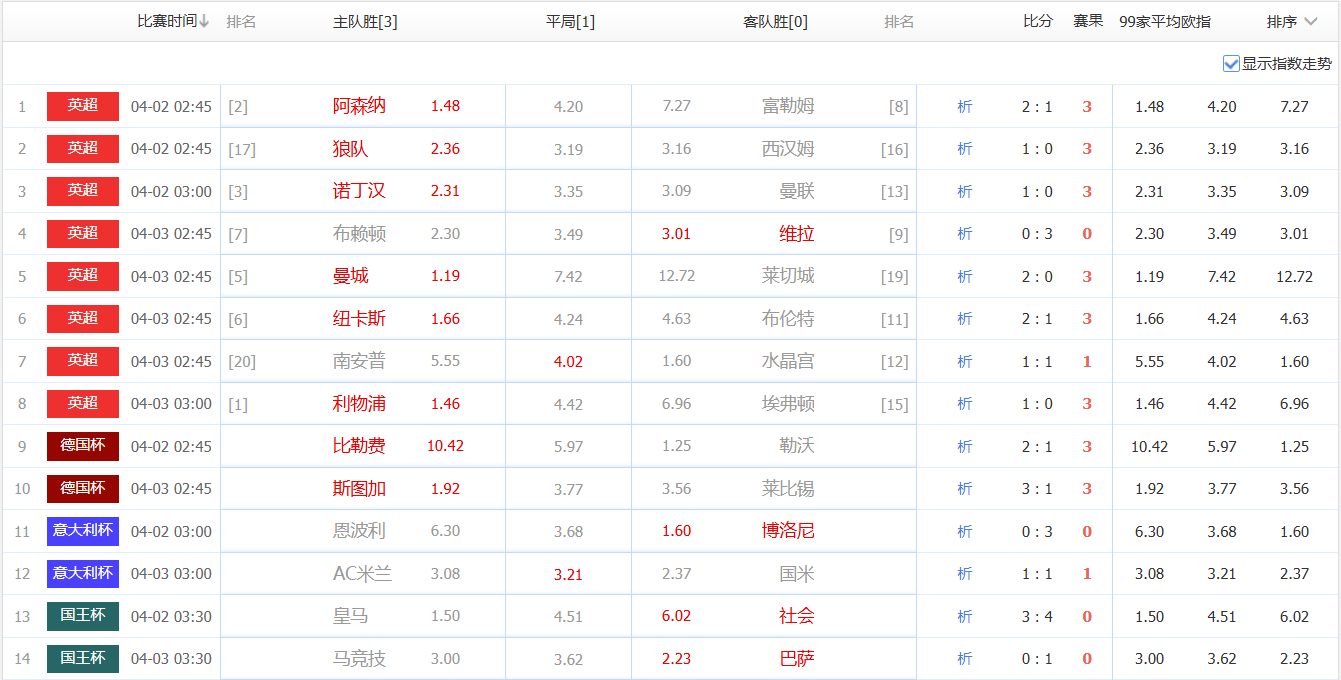The width and height of the screenshot is (1341, 680).
Task: Select the 主队胜[3] column header
Action: point(365,22)
